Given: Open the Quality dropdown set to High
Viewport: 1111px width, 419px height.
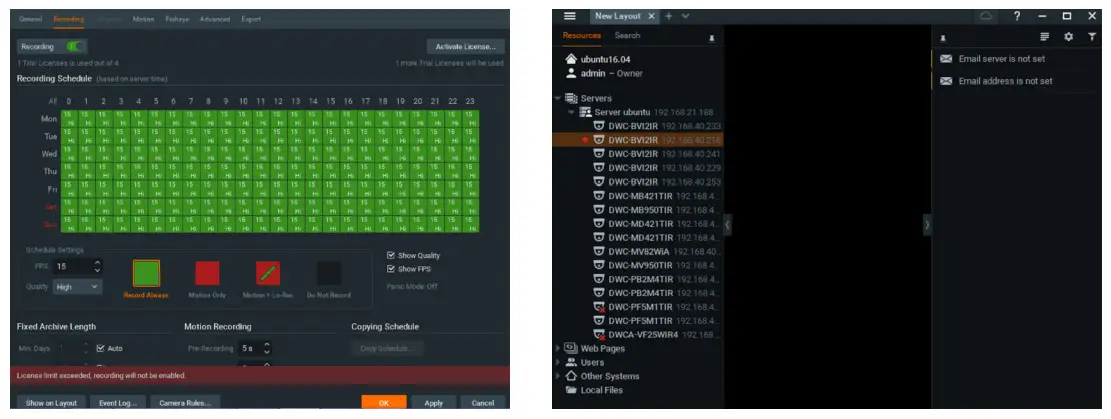Looking at the screenshot, I should pos(77,287).
